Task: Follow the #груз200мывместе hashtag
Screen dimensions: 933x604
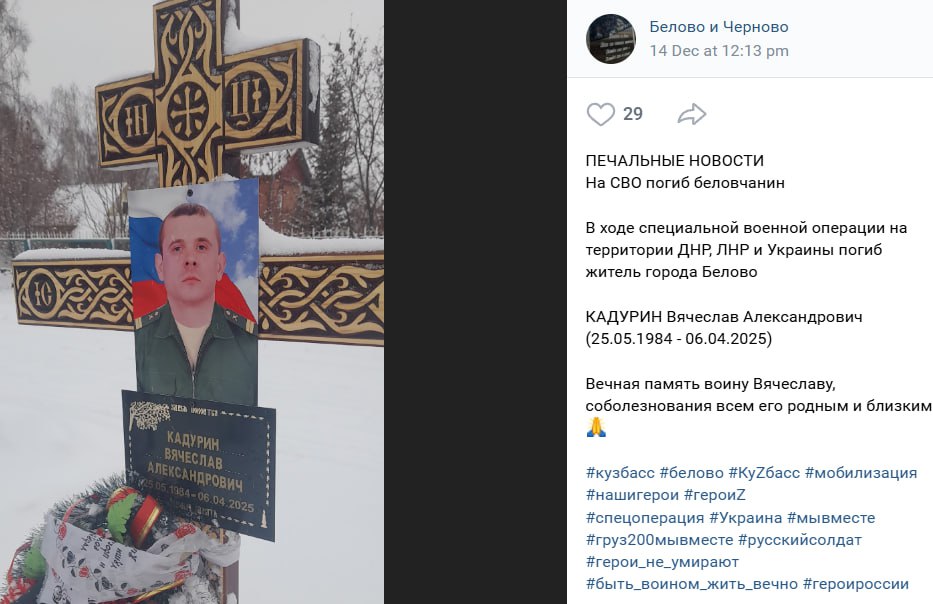Action: pyautogui.click(x=659, y=540)
